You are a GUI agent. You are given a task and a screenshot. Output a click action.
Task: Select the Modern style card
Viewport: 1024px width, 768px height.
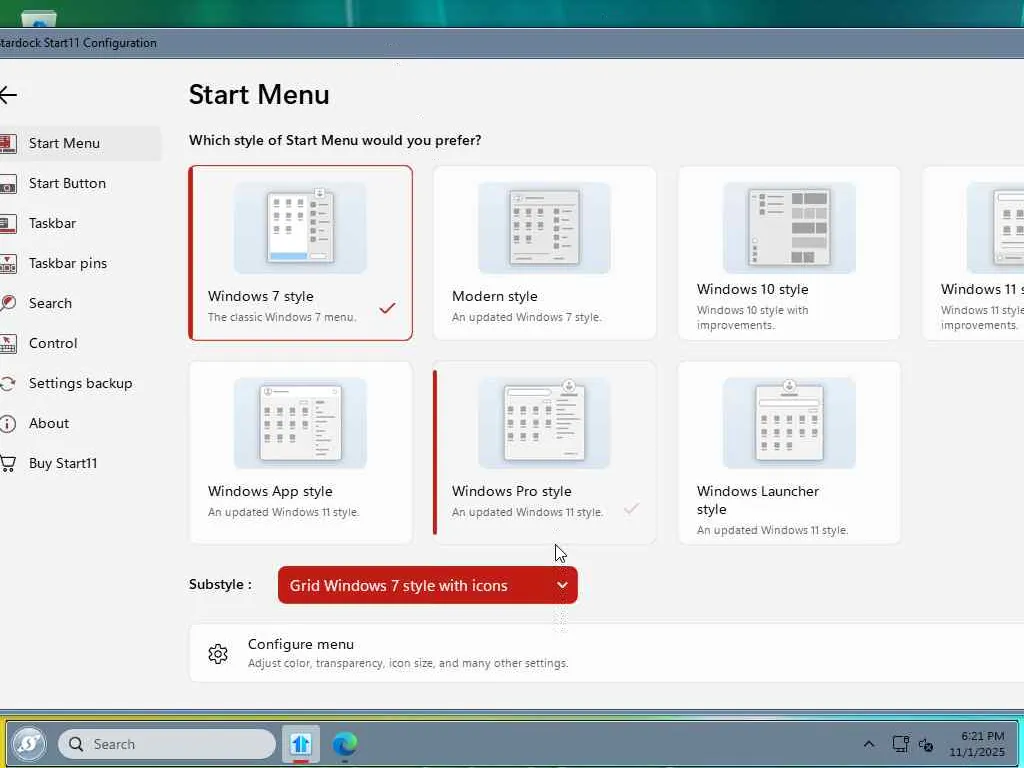(545, 253)
